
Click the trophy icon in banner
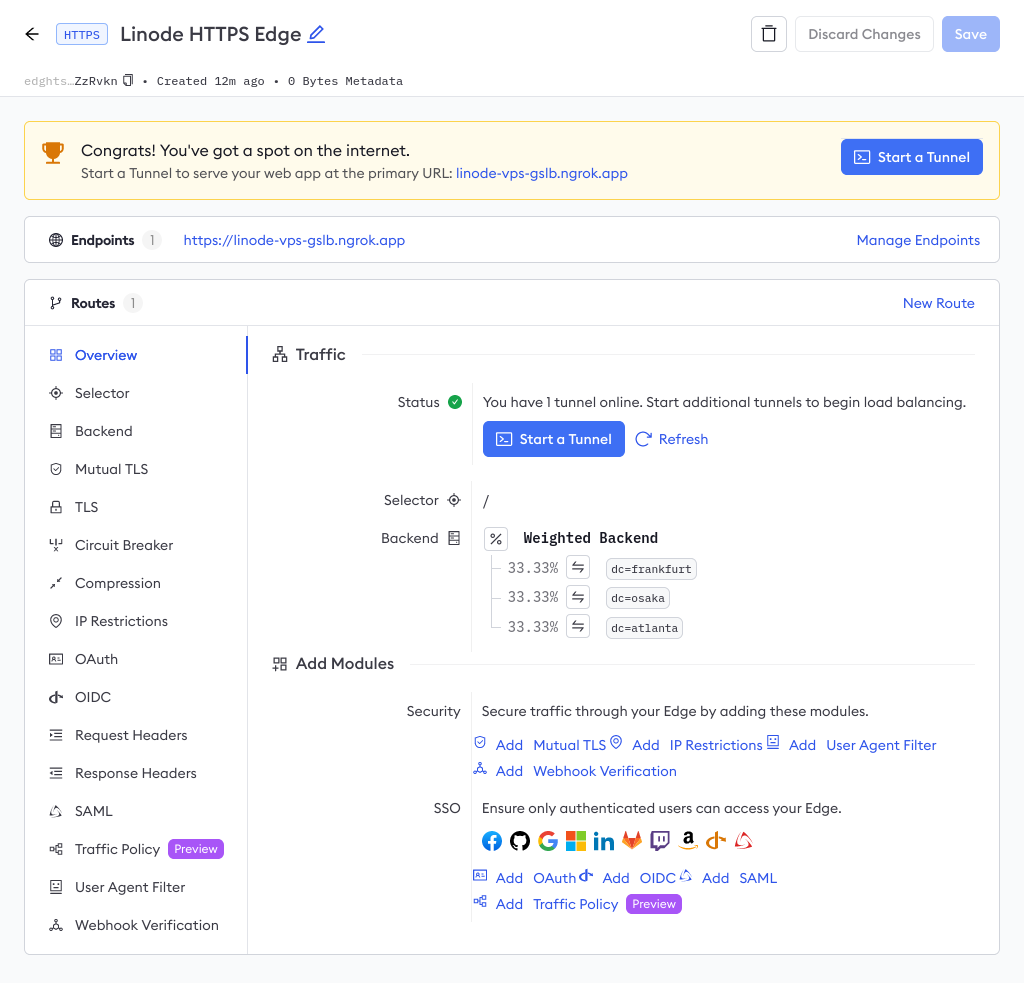[x=53, y=153]
